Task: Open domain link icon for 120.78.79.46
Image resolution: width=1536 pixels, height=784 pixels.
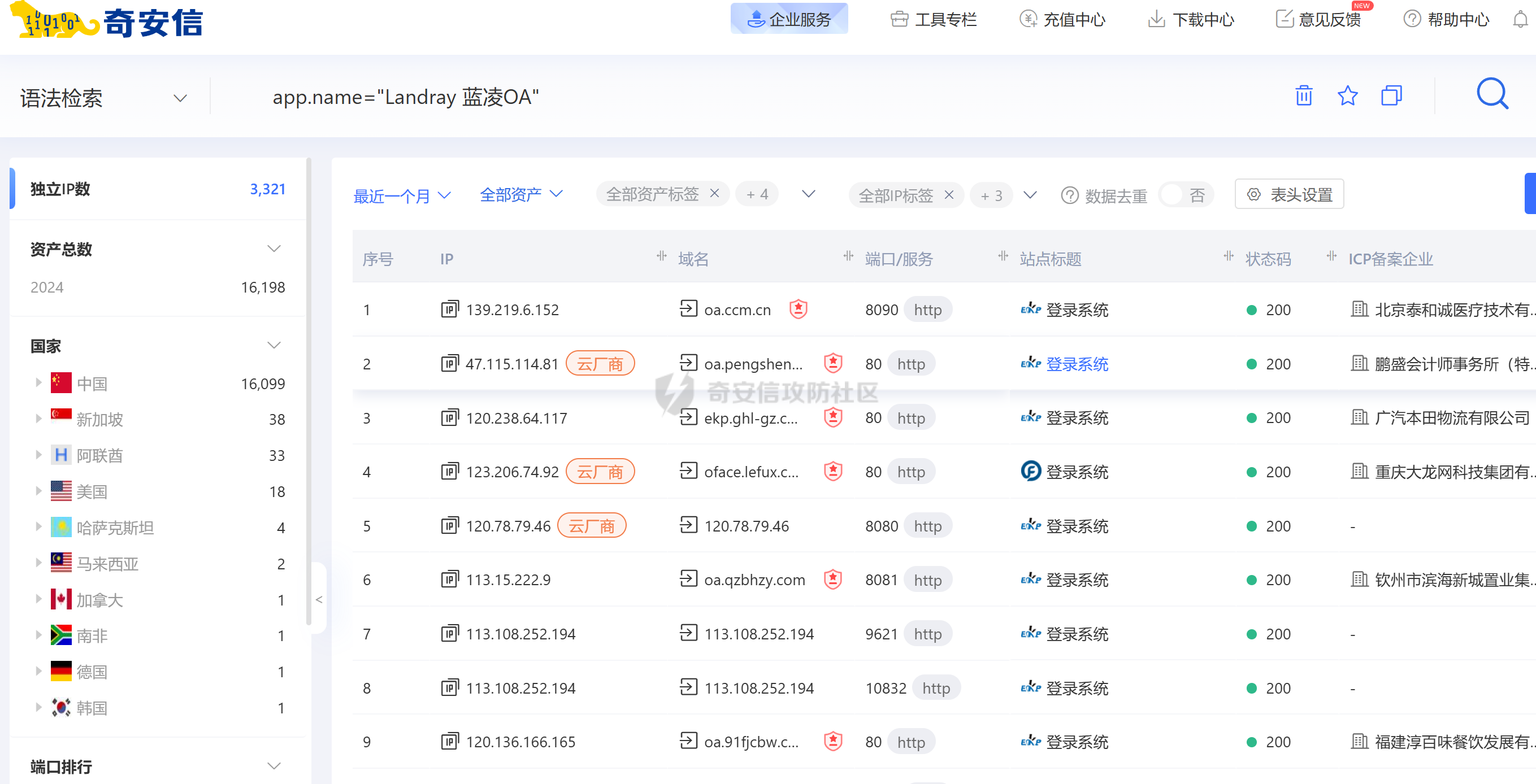Action: click(x=688, y=525)
